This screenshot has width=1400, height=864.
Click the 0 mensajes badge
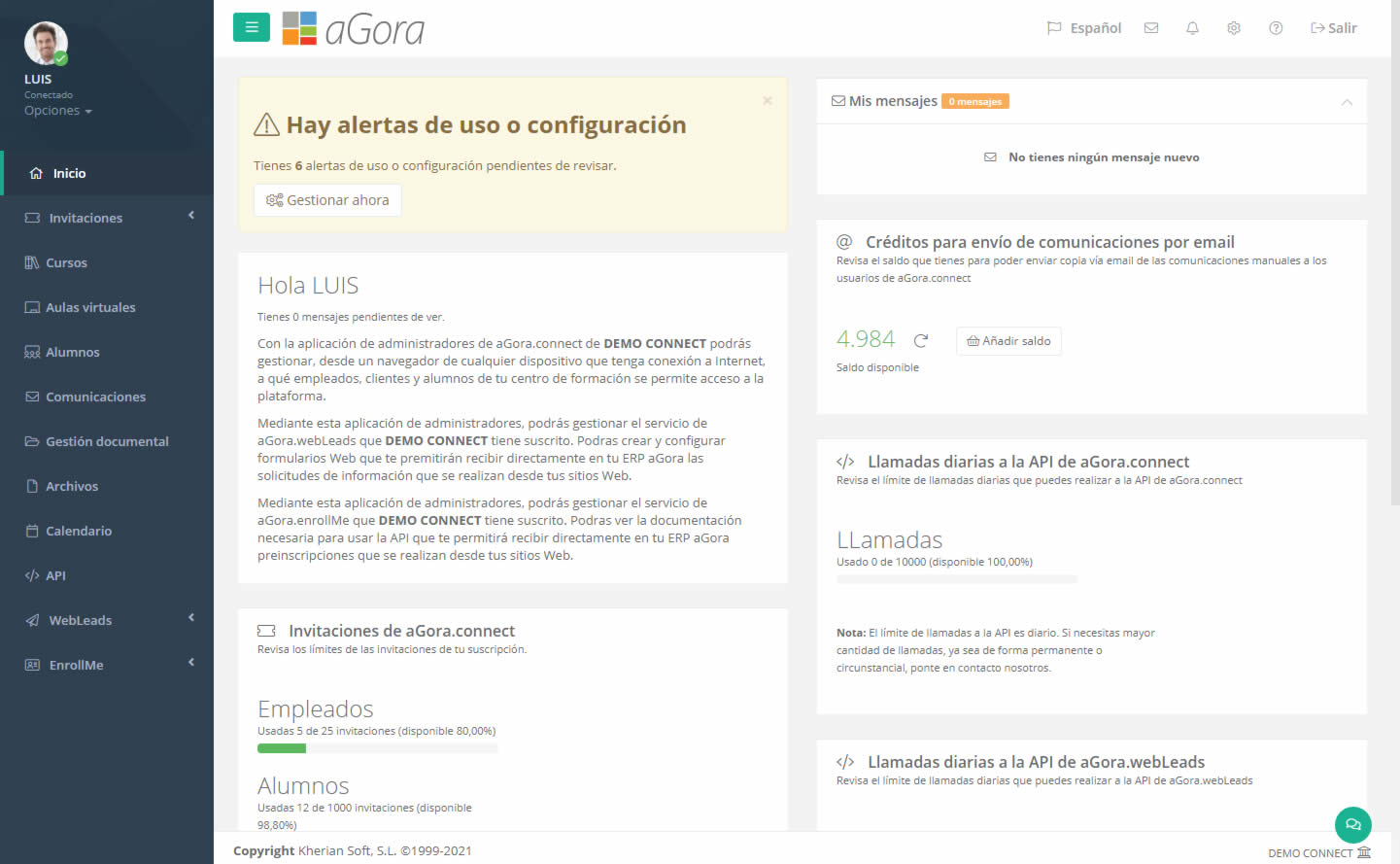(x=975, y=101)
